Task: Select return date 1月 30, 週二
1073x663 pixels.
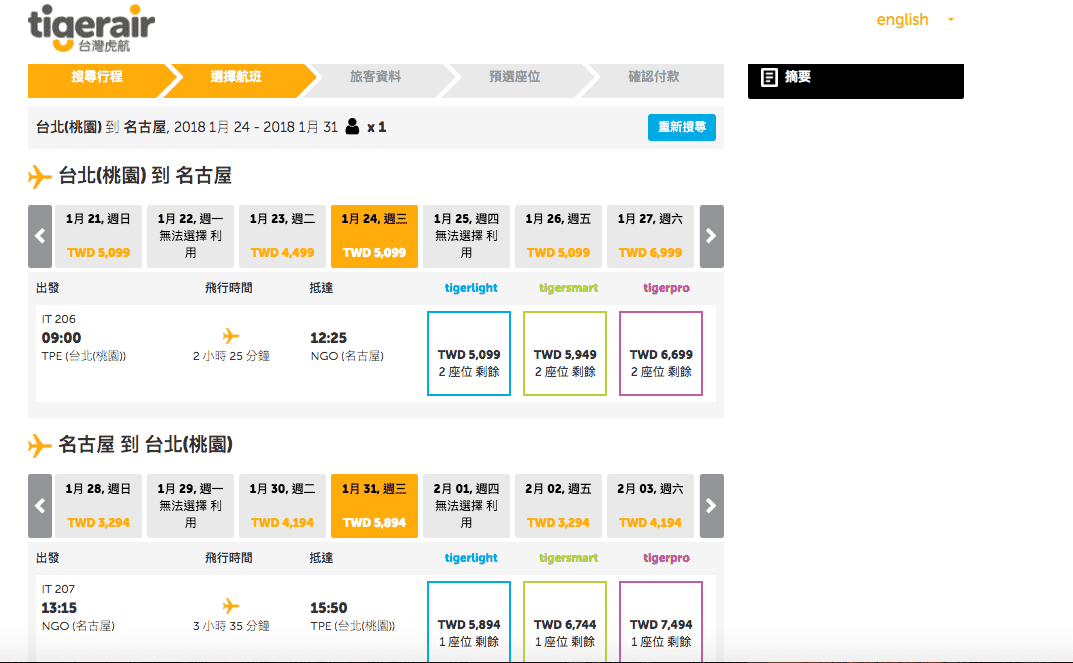Action: point(283,506)
